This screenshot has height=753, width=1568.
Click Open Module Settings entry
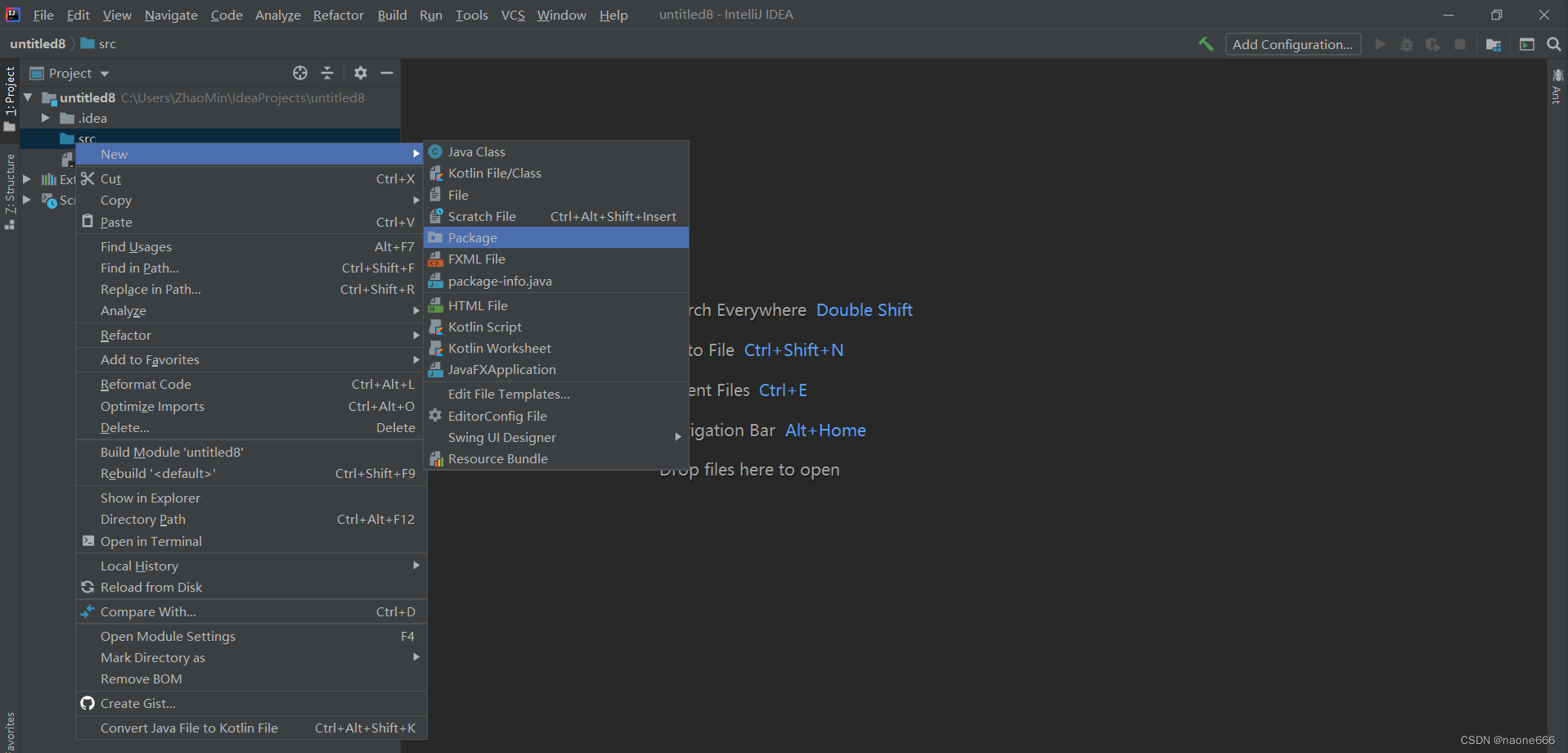251,636
